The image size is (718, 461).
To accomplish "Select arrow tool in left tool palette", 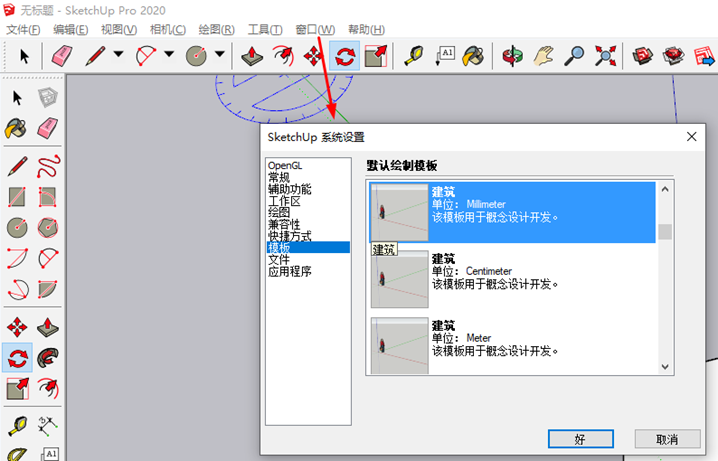I will [17, 98].
